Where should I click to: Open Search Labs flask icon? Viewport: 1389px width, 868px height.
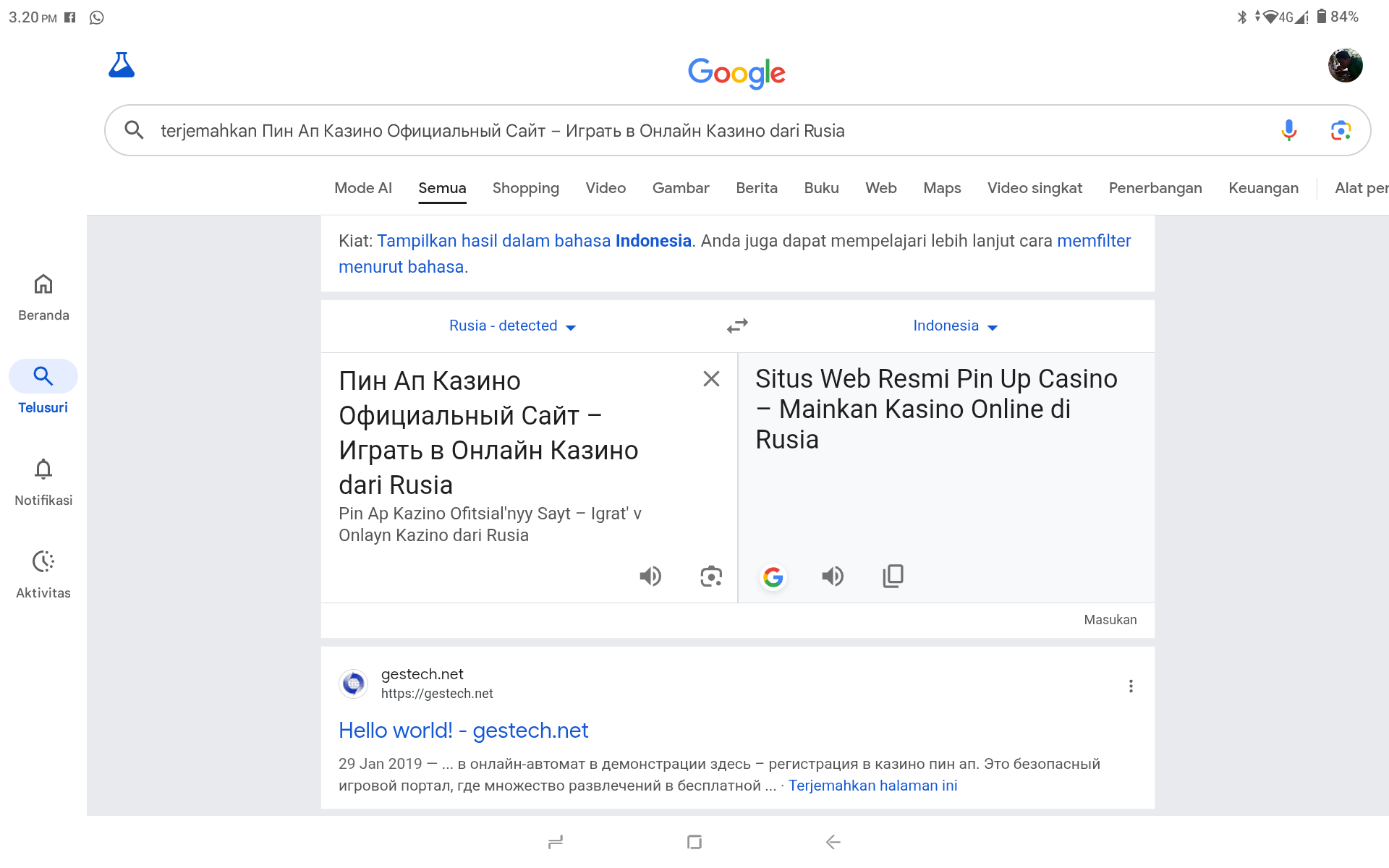[122, 65]
